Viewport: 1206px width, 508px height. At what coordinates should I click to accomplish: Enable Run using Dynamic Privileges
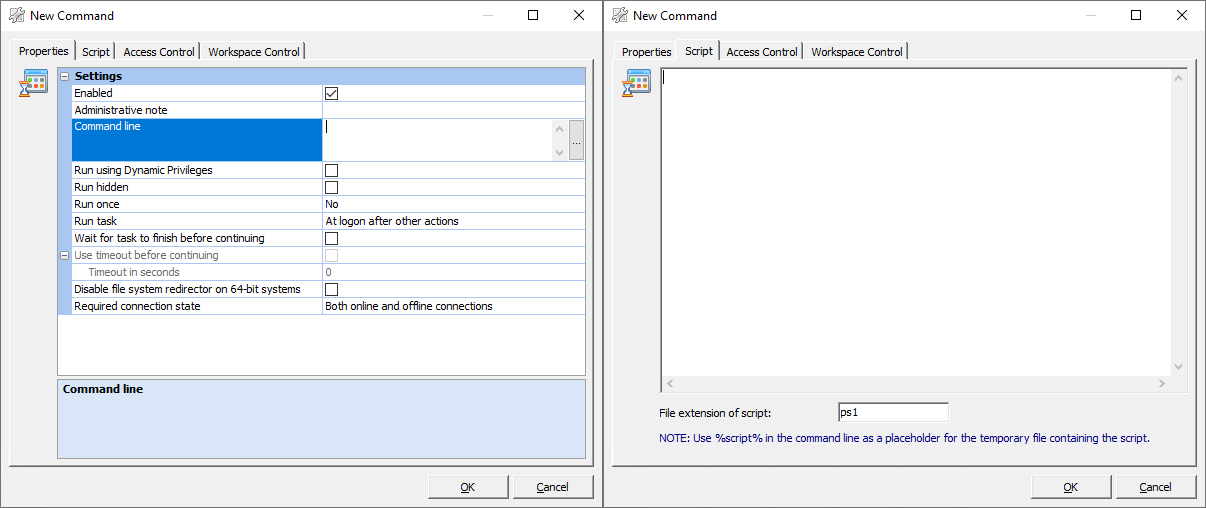(332, 171)
